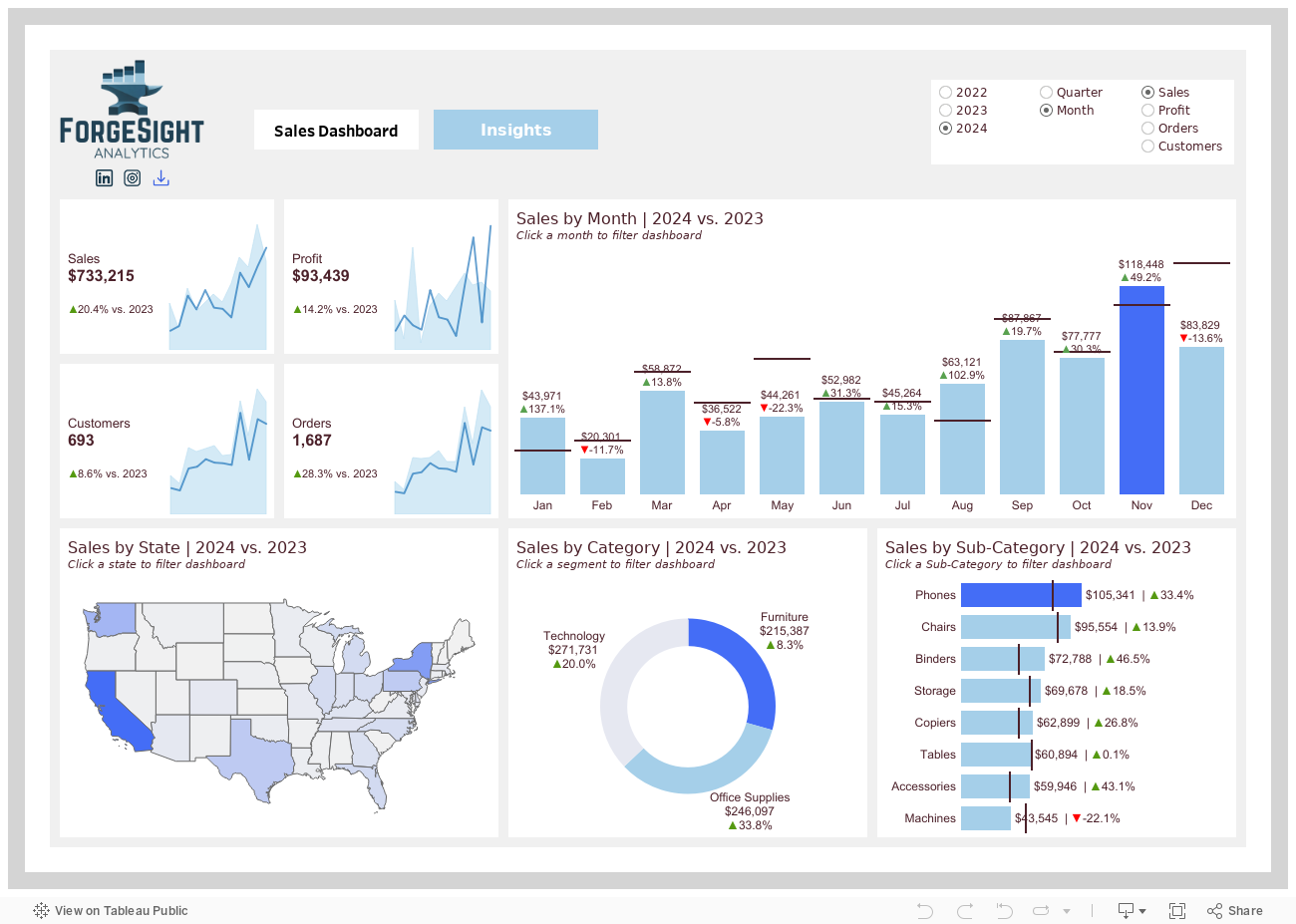Click the Tables sub-category bar
Image resolution: width=1296 pixels, height=924 pixels.
pos(996,755)
